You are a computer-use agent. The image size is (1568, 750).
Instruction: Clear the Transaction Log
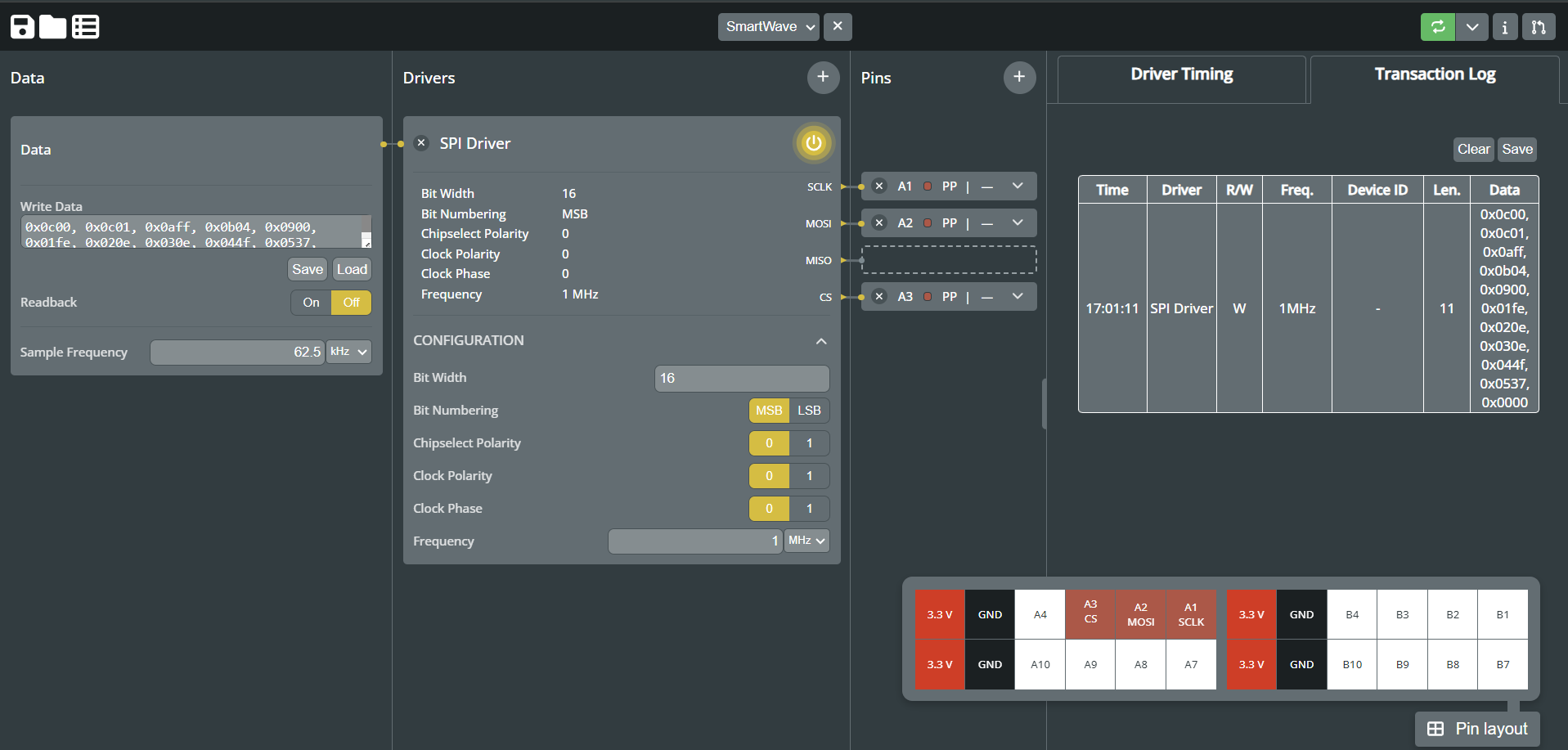[1473, 149]
